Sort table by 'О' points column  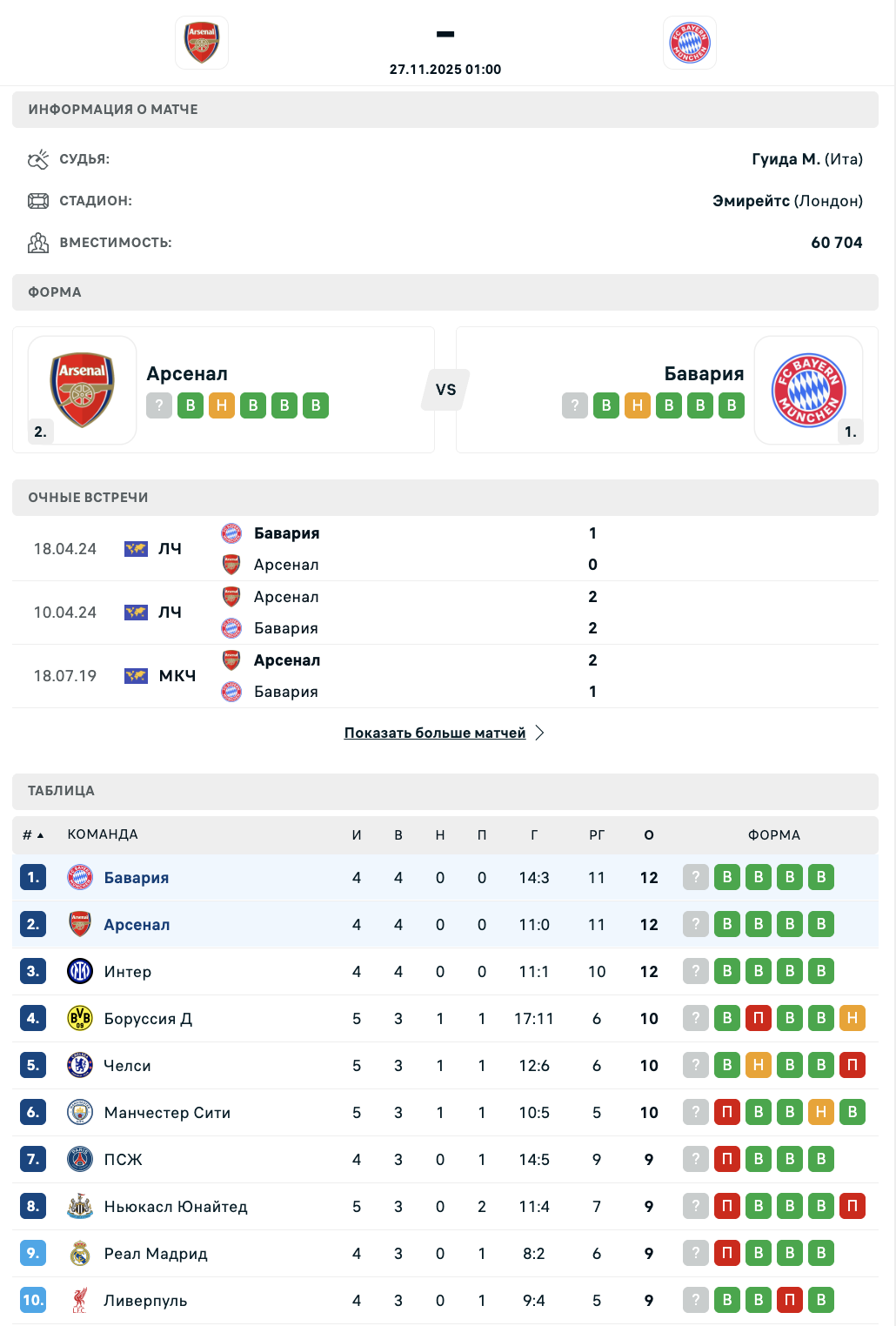coord(649,835)
